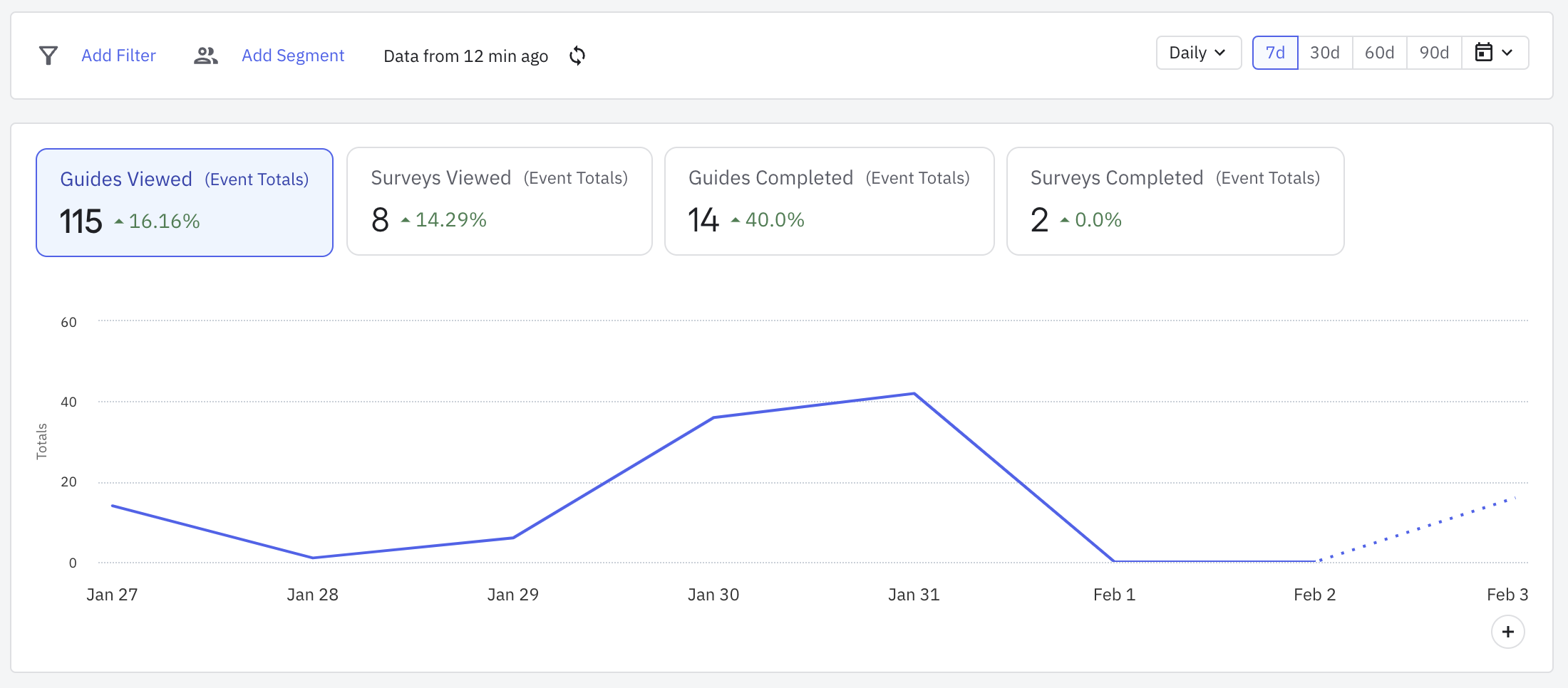Select the Surveys Completed metric card
1568x688 pixels.
pyautogui.click(x=1175, y=201)
